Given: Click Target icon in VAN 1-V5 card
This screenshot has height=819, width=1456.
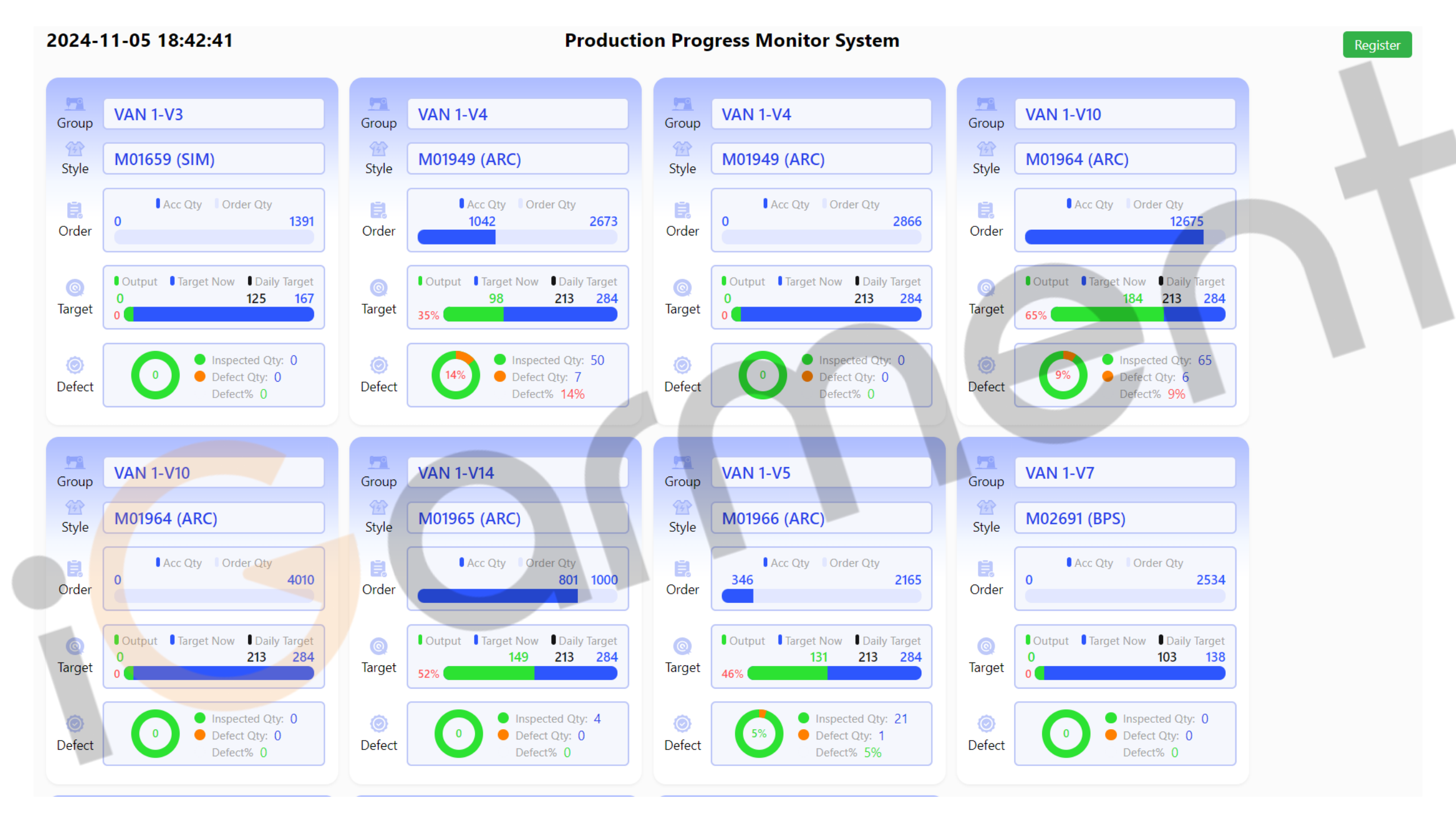Looking at the screenshot, I should pos(682,646).
